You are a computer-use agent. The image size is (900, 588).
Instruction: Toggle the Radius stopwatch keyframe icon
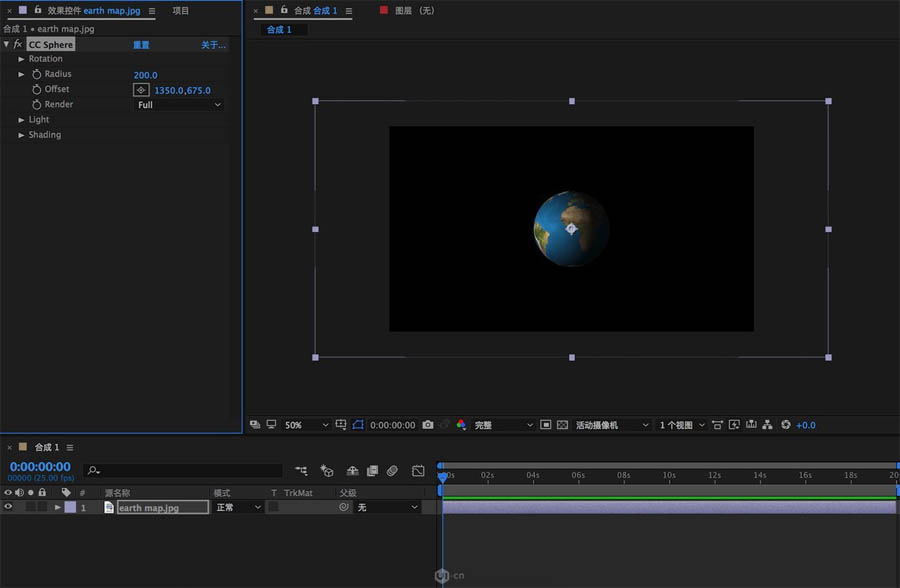coord(37,75)
